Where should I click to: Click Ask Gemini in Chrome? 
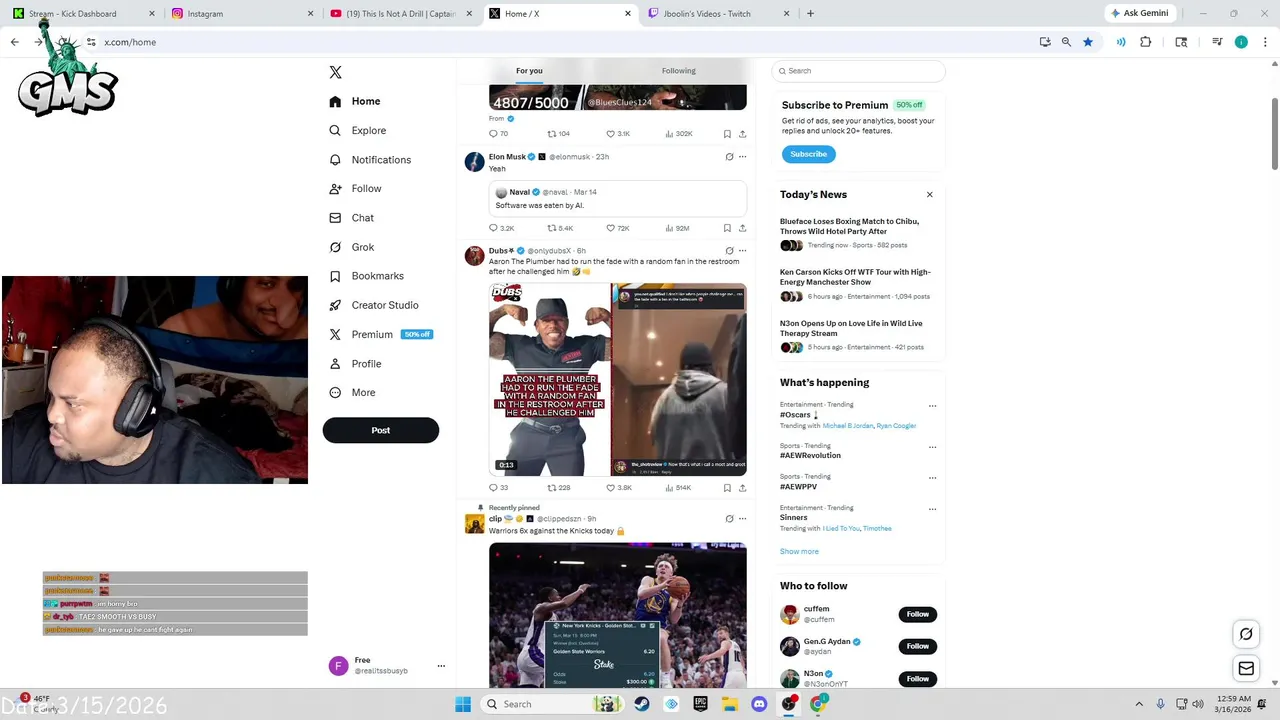[x=1139, y=14]
